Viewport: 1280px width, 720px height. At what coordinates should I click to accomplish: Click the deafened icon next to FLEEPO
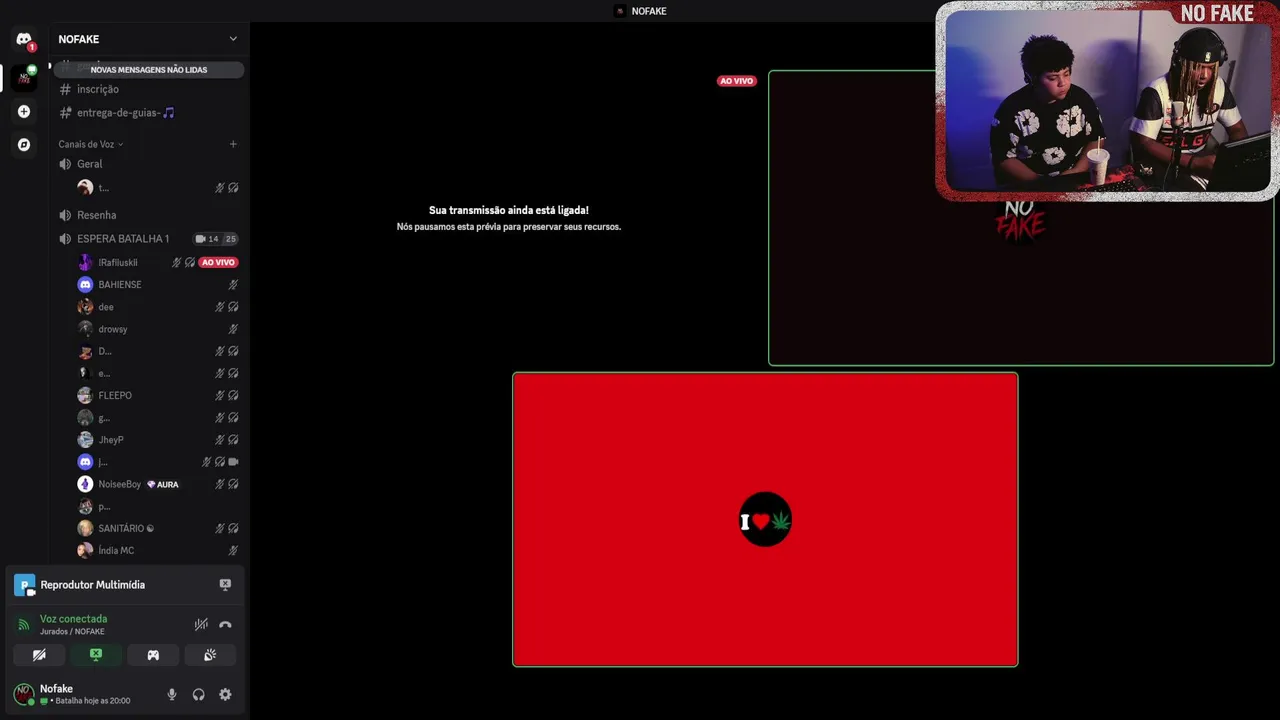pyautogui.click(x=233, y=395)
